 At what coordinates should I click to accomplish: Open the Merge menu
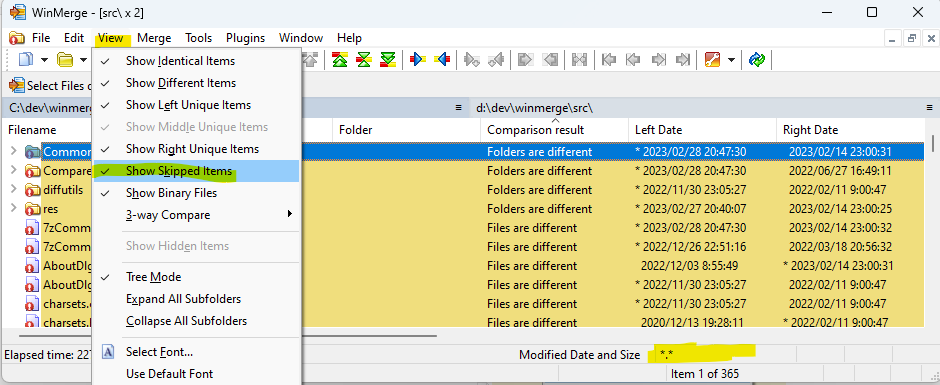[x=154, y=38]
